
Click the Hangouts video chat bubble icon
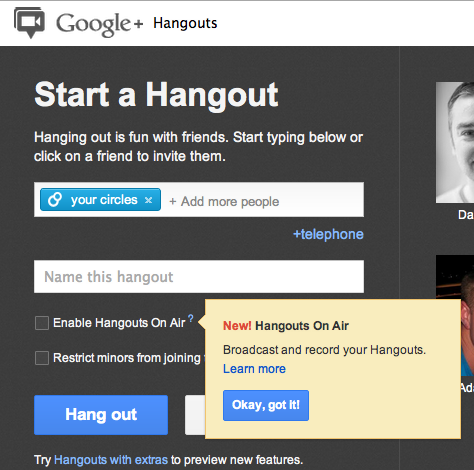[x=29, y=22]
